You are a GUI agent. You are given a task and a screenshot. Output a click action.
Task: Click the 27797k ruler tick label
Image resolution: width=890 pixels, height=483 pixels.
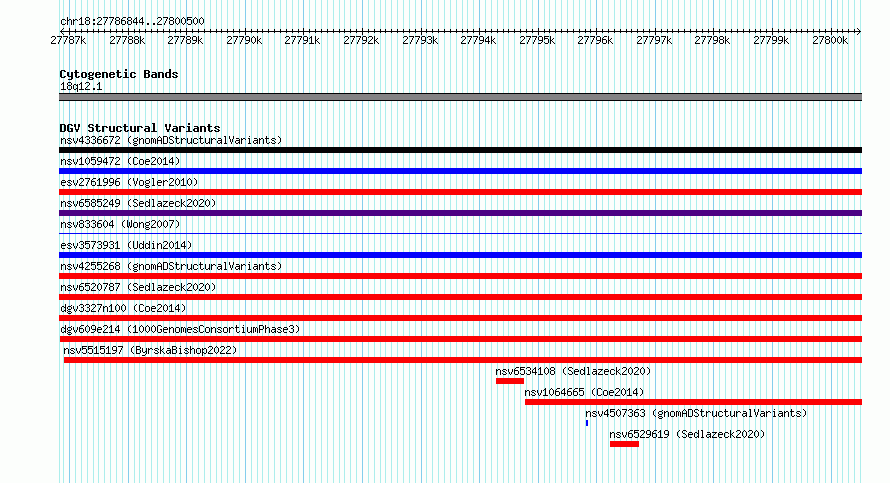pyautogui.click(x=654, y=40)
